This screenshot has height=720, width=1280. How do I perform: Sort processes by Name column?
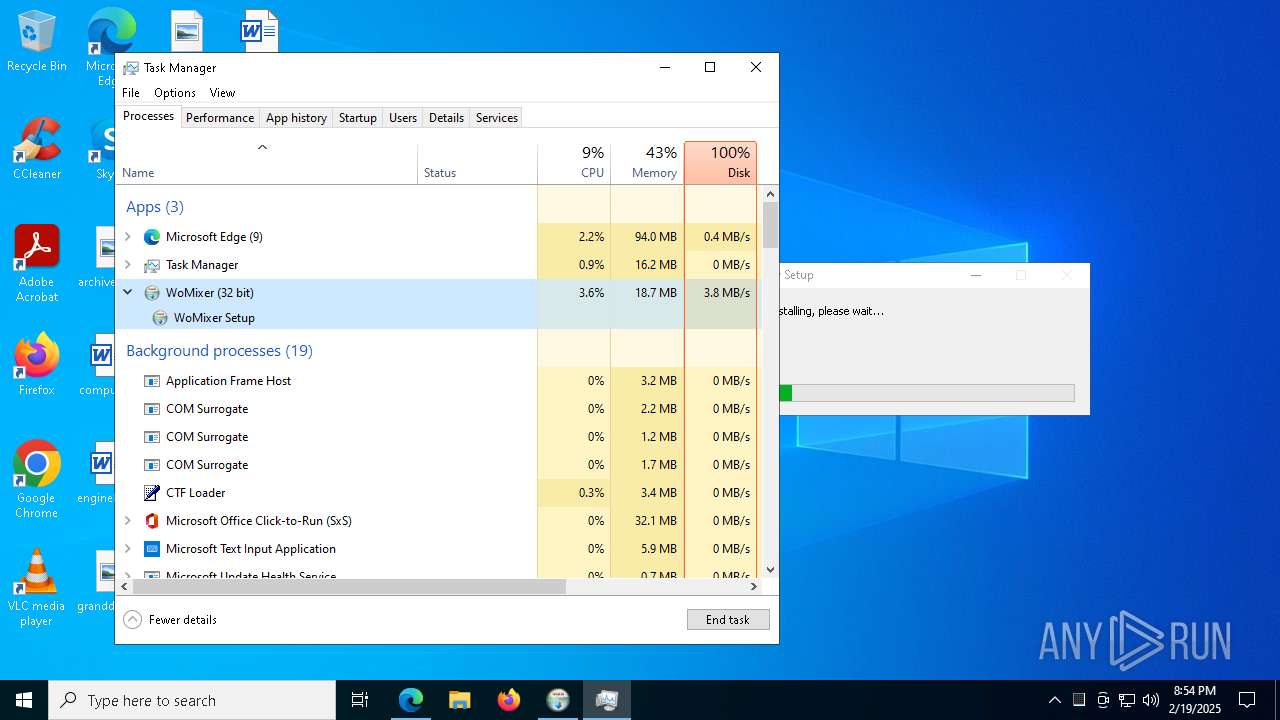point(267,163)
